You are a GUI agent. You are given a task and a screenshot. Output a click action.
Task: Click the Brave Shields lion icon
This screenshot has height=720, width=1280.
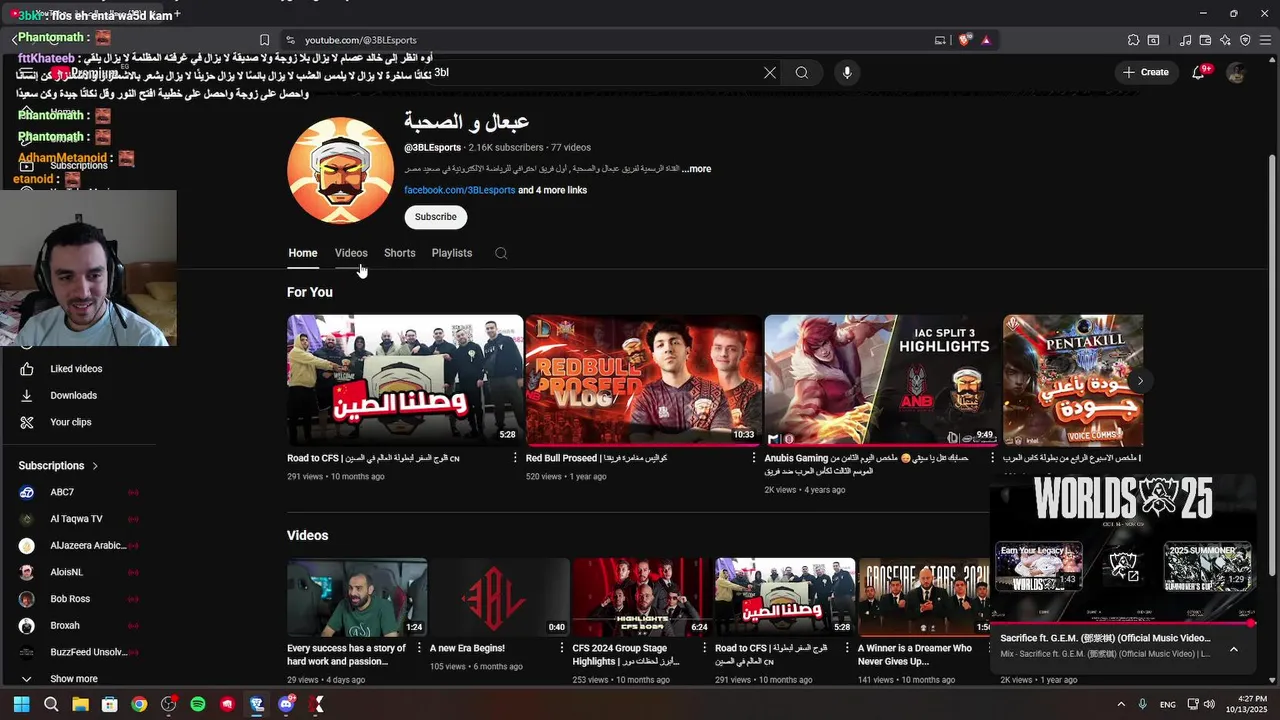click(x=964, y=40)
